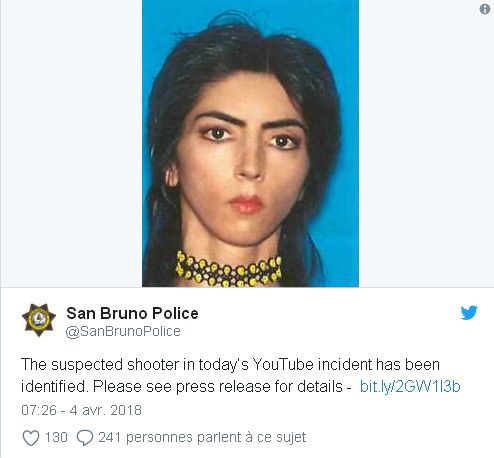Click the time '07:26' in the timestamp
Viewport: 494px width, 458px height.
[x=39, y=410]
